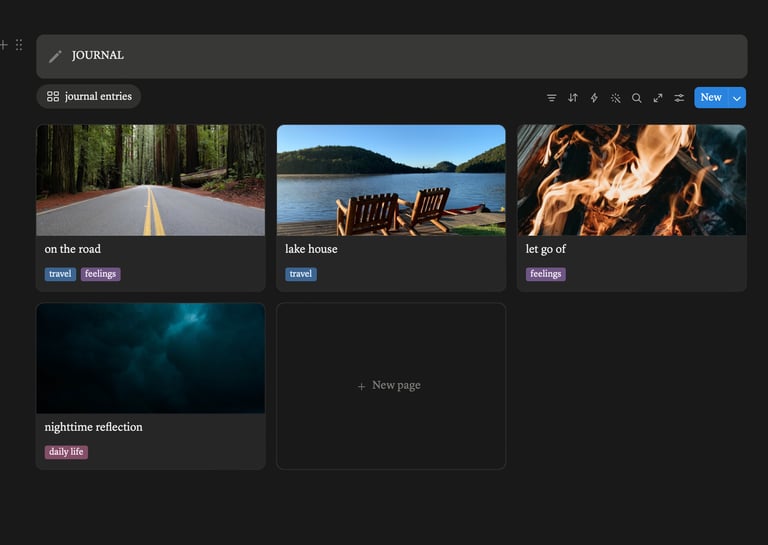This screenshot has height=545, width=768.
Task: Click the filter icon in the database toolbar
Action: click(552, 98)
